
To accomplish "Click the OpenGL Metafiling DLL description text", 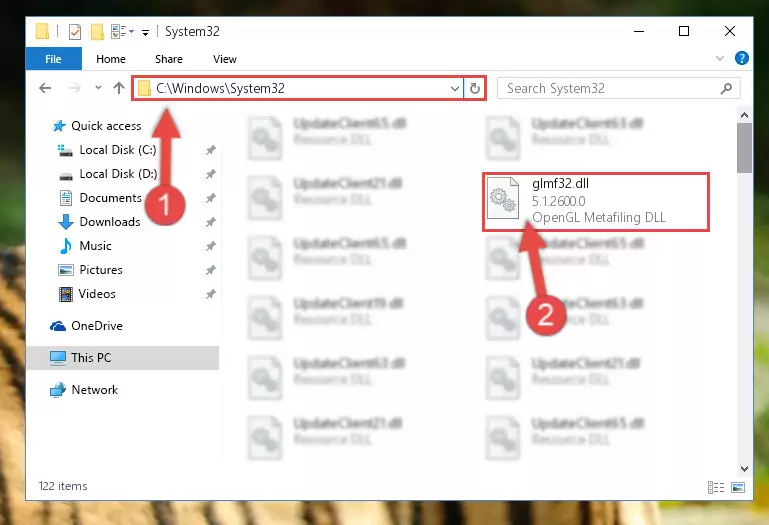I will pos(599,217).
